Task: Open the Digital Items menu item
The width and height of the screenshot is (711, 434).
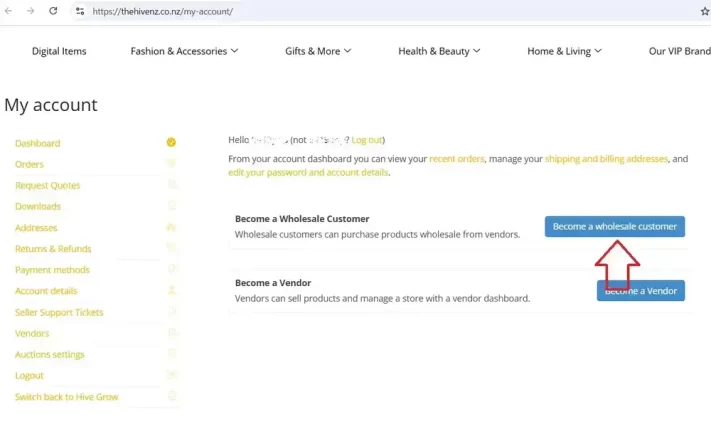Action: tap(59, 51)
